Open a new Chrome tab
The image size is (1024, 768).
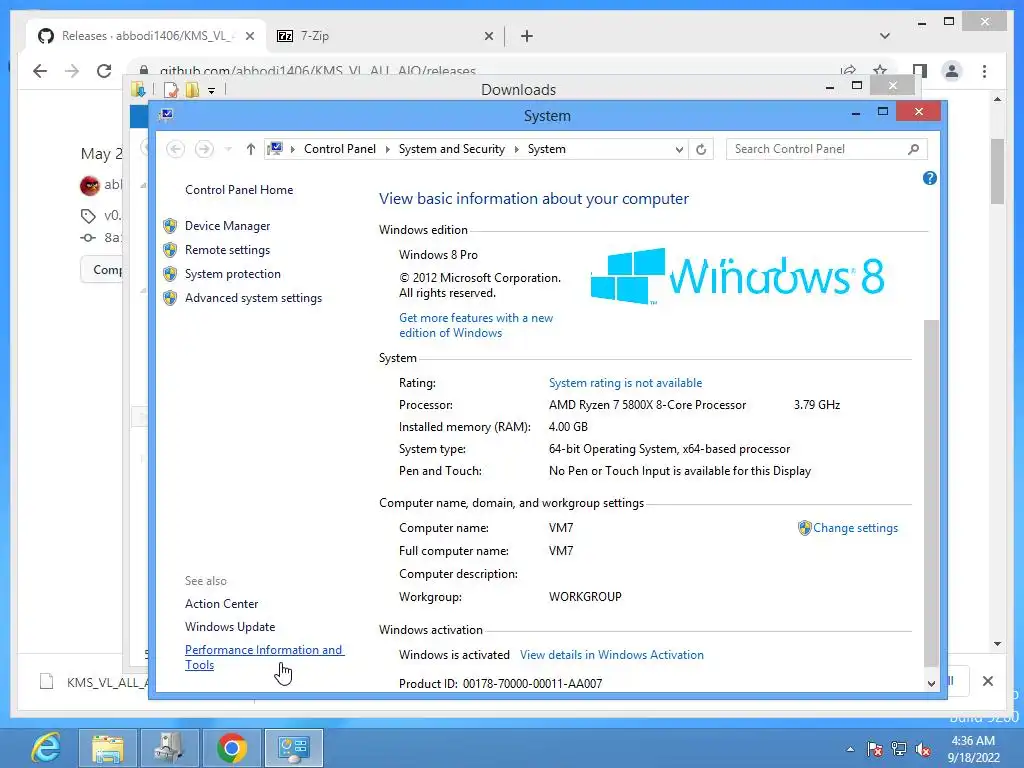526,37
